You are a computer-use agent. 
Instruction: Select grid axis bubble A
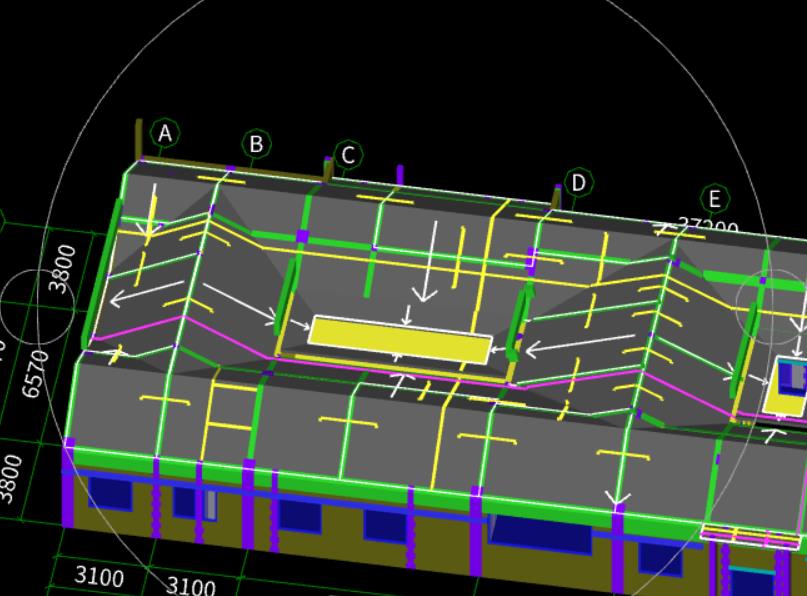(165, 134)
